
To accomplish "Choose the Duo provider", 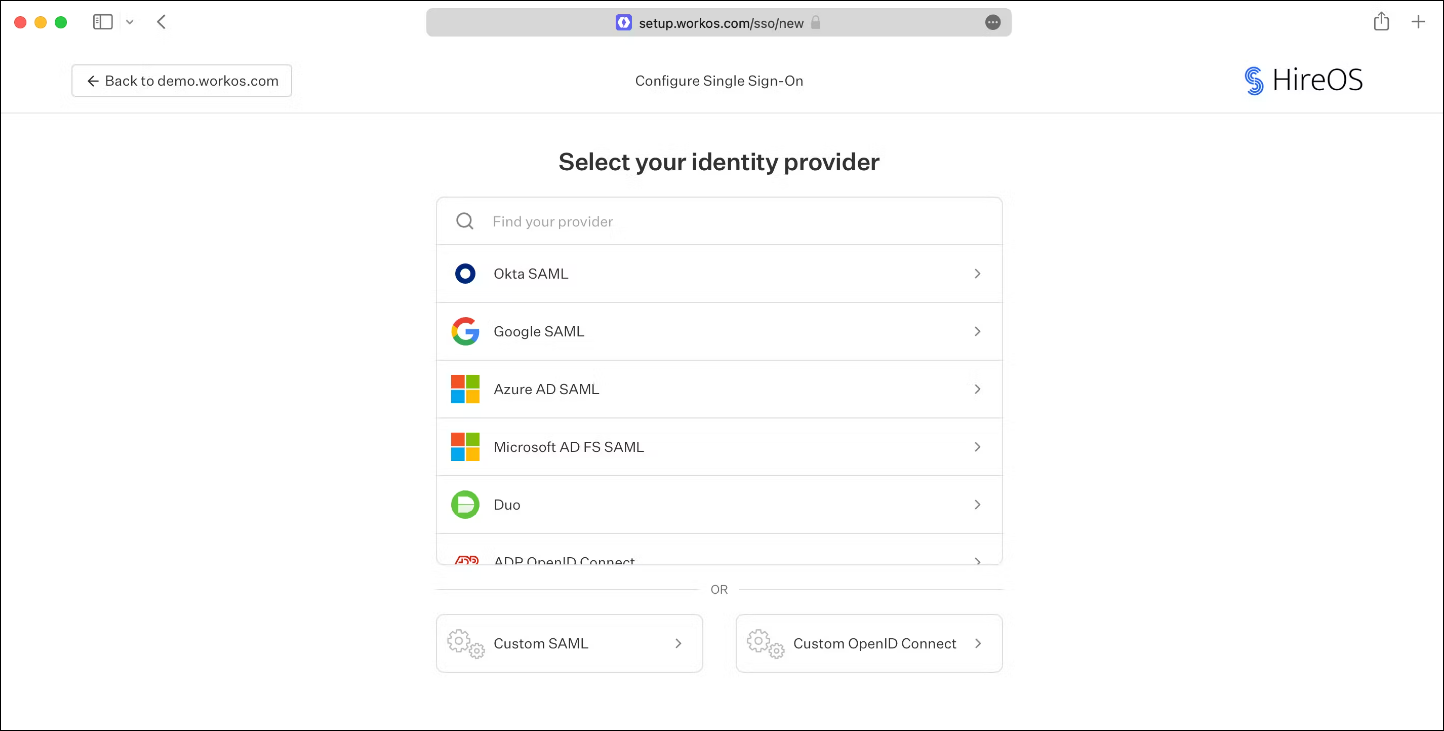I will tap(719, 505).
